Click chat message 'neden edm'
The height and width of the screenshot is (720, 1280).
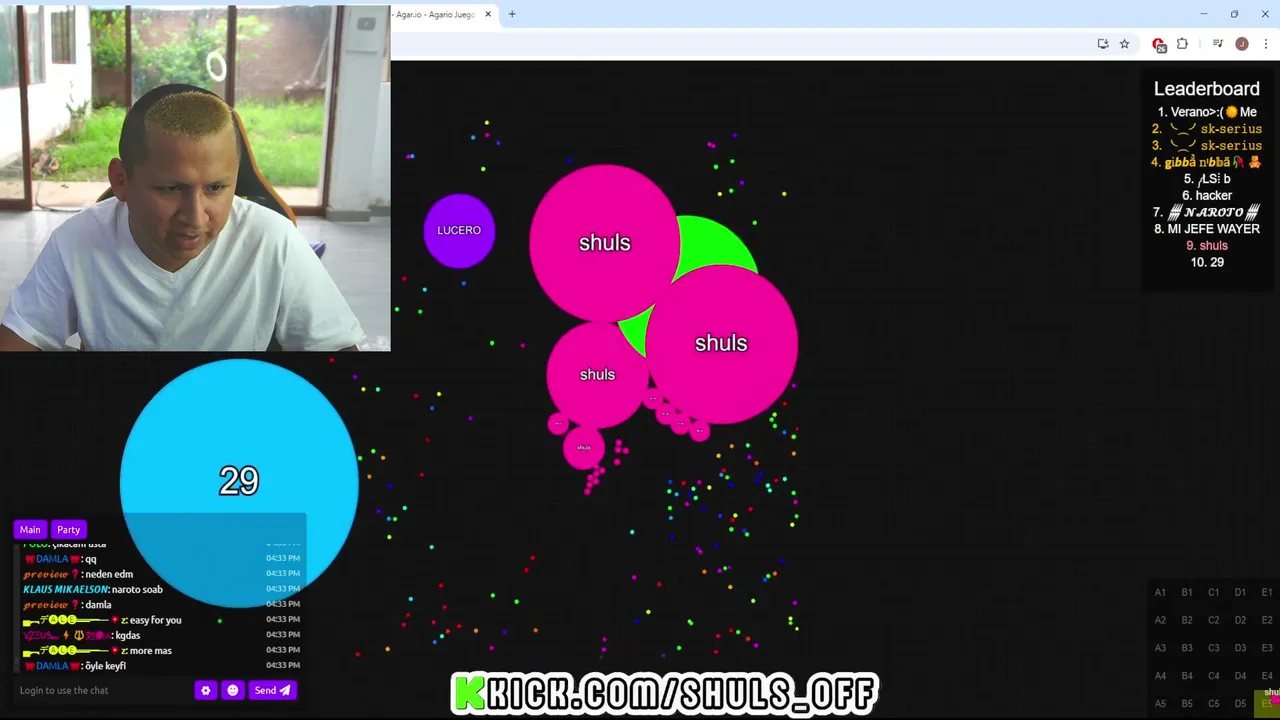tap(110, 574)
